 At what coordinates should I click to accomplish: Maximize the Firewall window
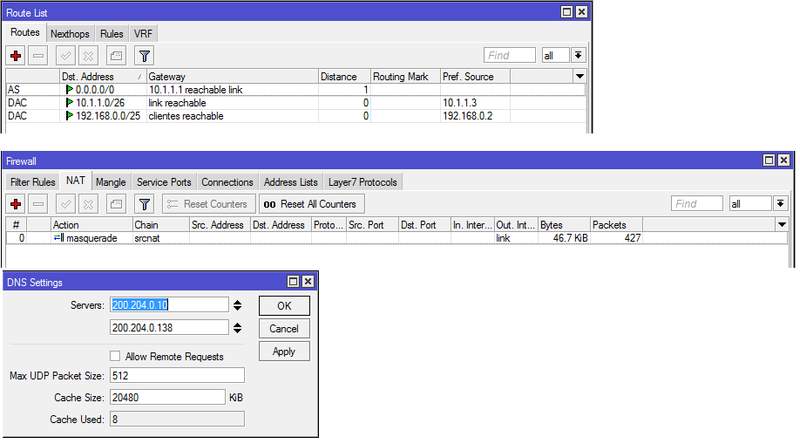point(769,160)
